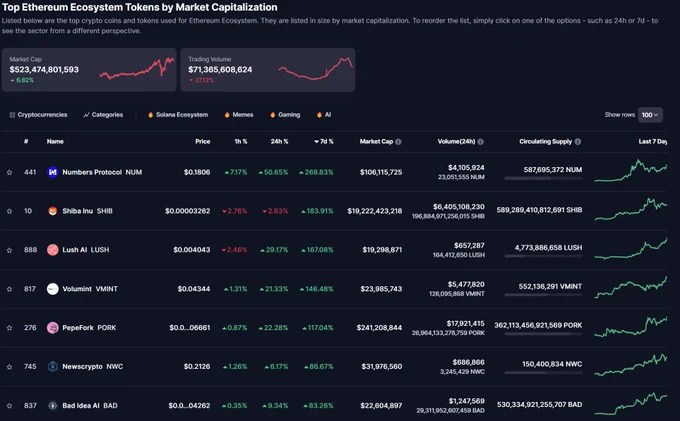
Task: View PepeFork 7-day sparkline chart
Action: pyautogui.click(x=631, y=326)
